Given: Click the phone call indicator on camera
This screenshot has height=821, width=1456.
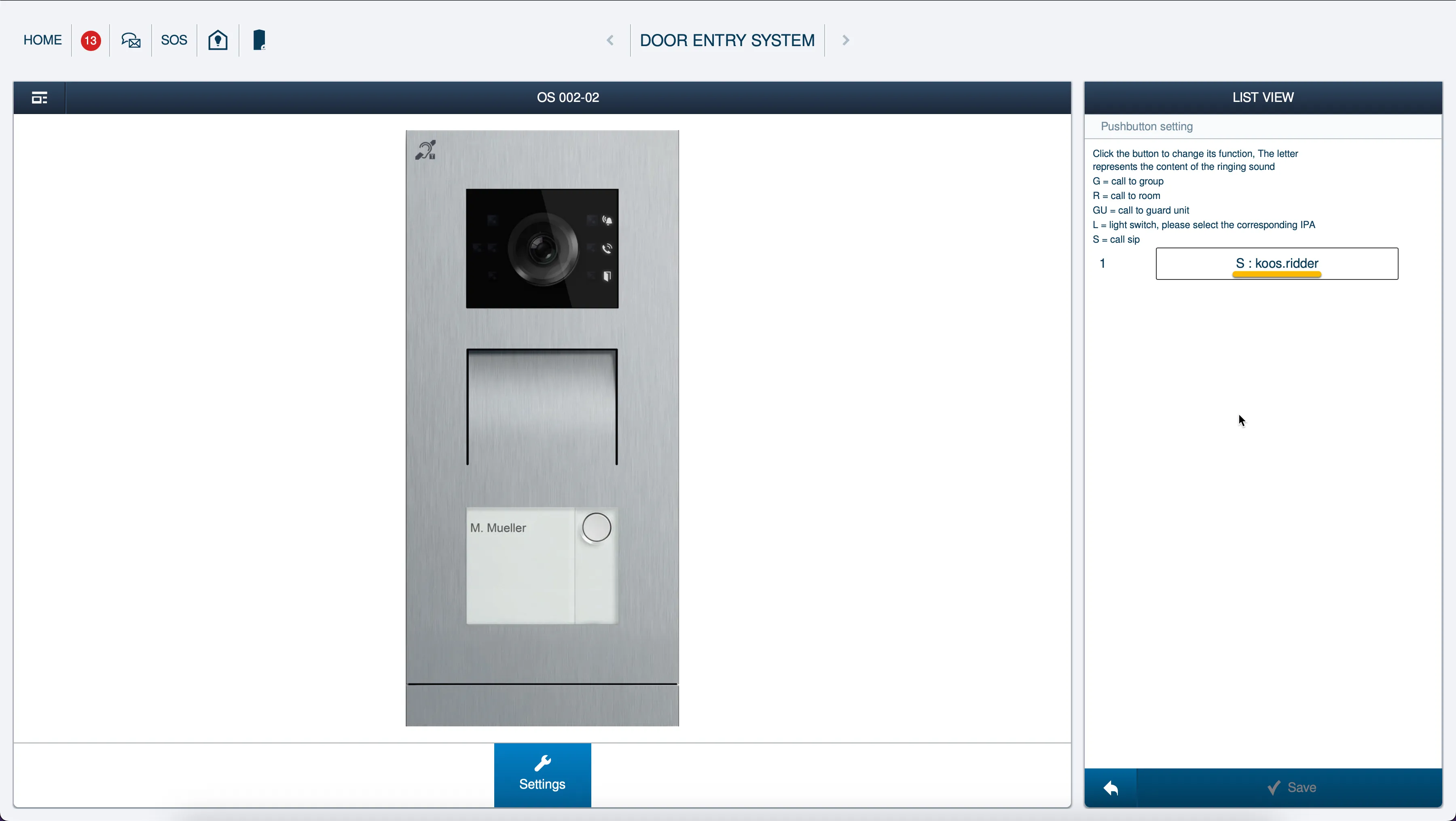Looking at the screenshot, I should 607,248.
